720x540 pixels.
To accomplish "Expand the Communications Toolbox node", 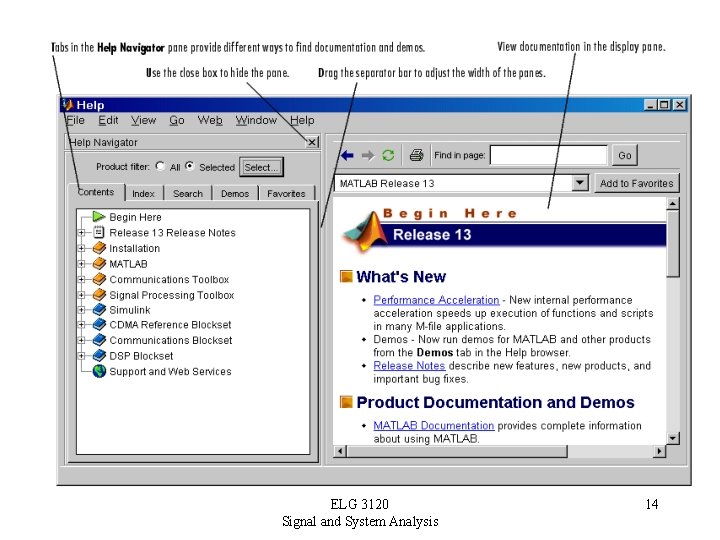I will 82,280.
